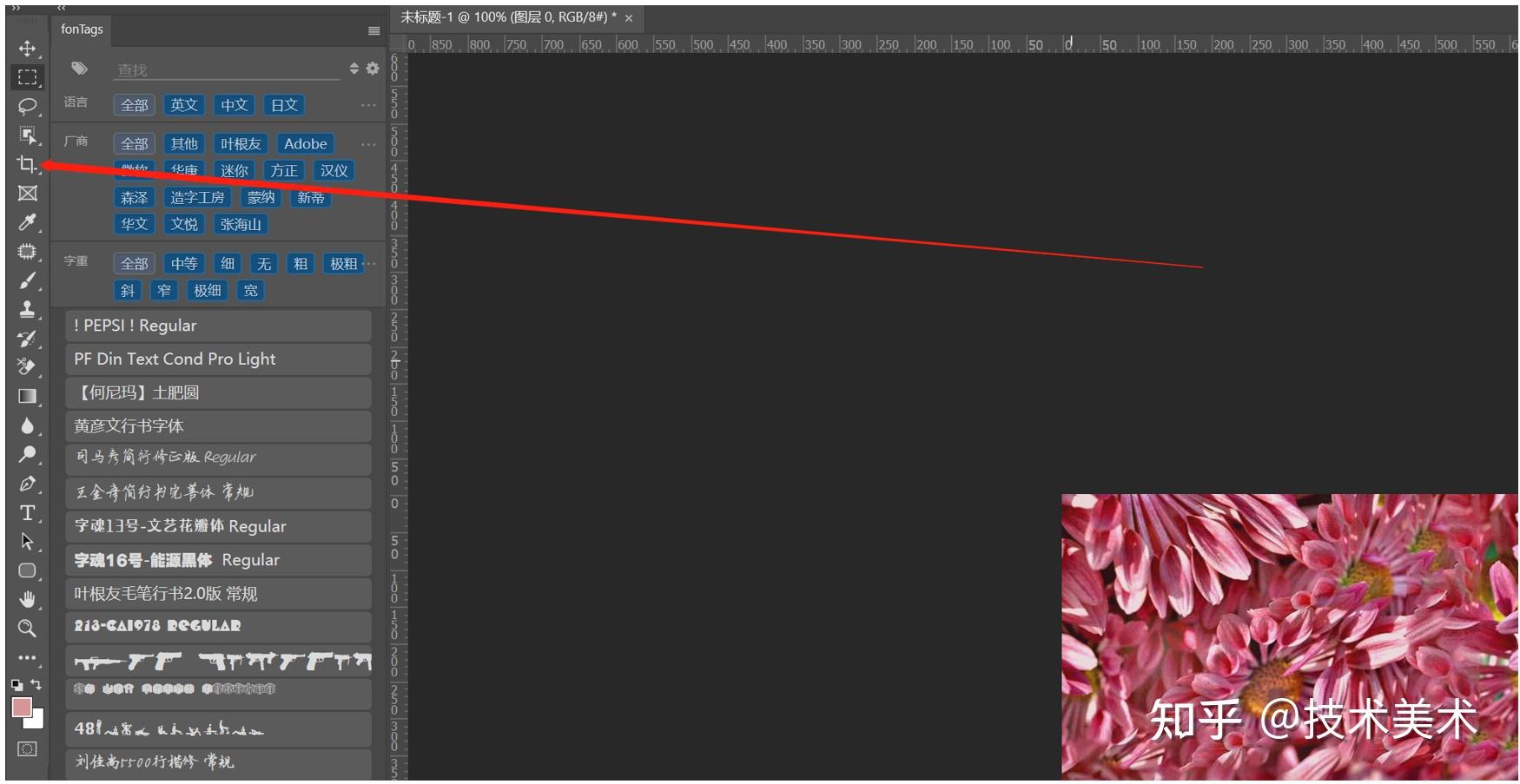Viewport: 1520px width, 784px height.
Task: Click the 查找 font search field
Action: (227, 69)
